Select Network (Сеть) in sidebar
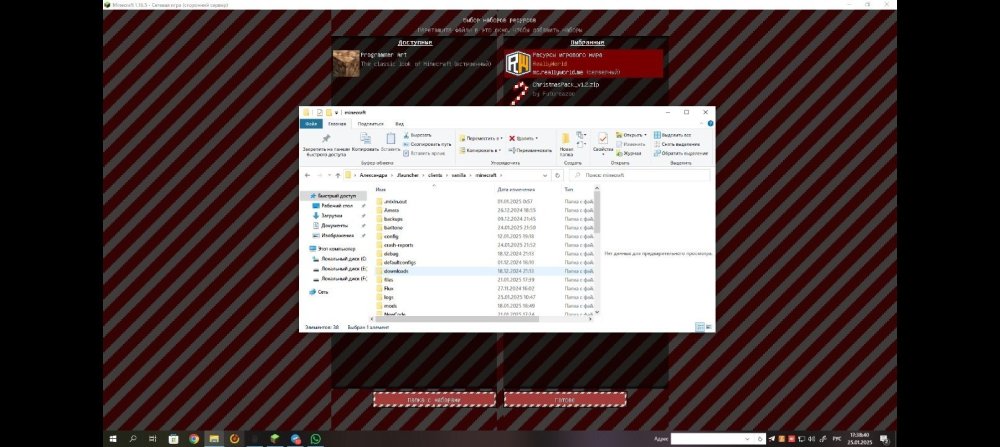Image resolution: width=1000 pixels, height=447 pixels. click(x=319, y=291)
